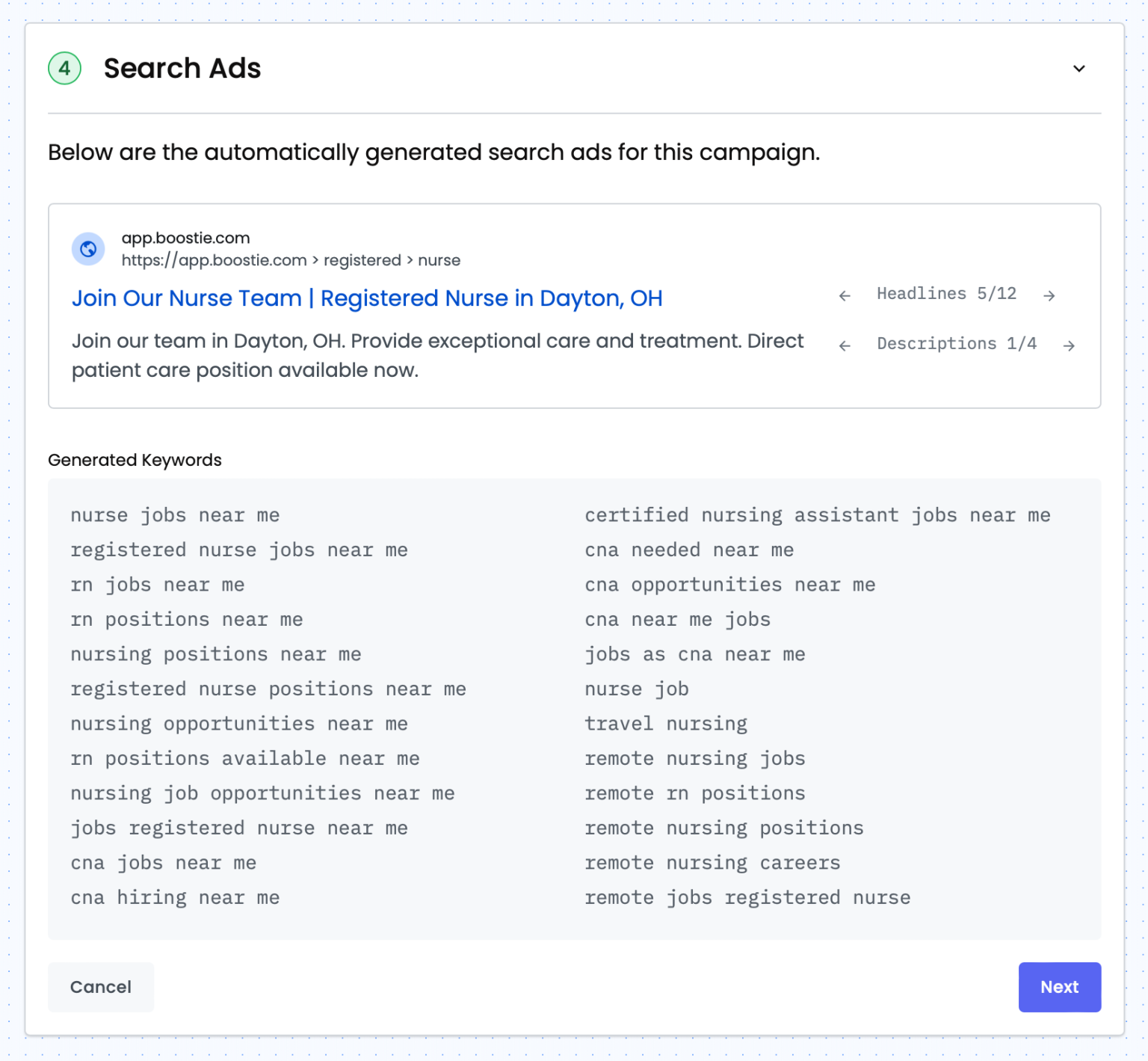Click the step 4 circle badge

[x=65, y=69]
